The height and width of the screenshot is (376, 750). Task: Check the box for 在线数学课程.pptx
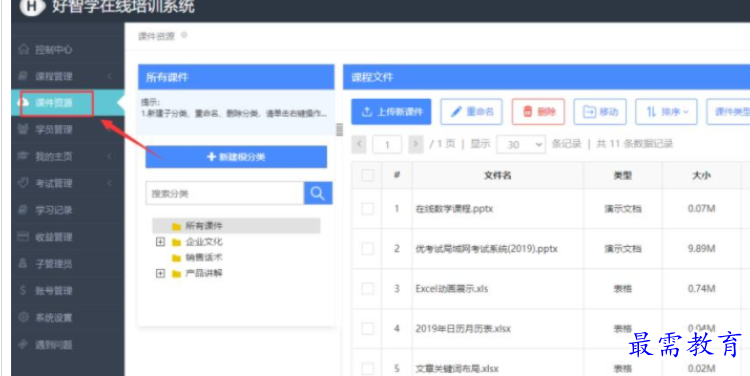click(368, 209)
